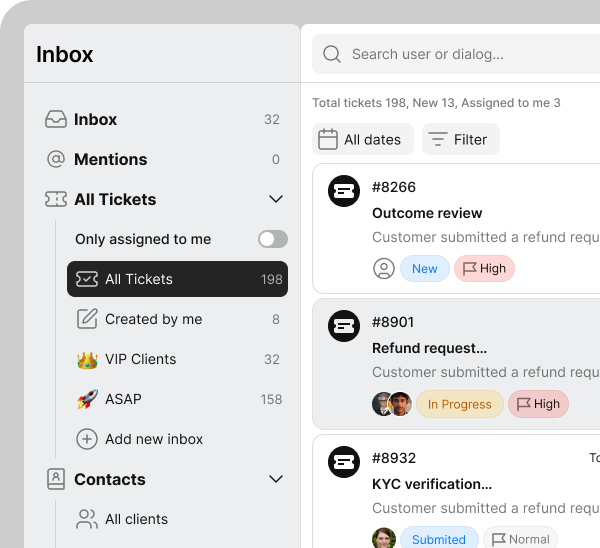This screenshot has width=600, height=548.
Task: Click the ASAP rocket icon
Action: click(x=87, y=399)
